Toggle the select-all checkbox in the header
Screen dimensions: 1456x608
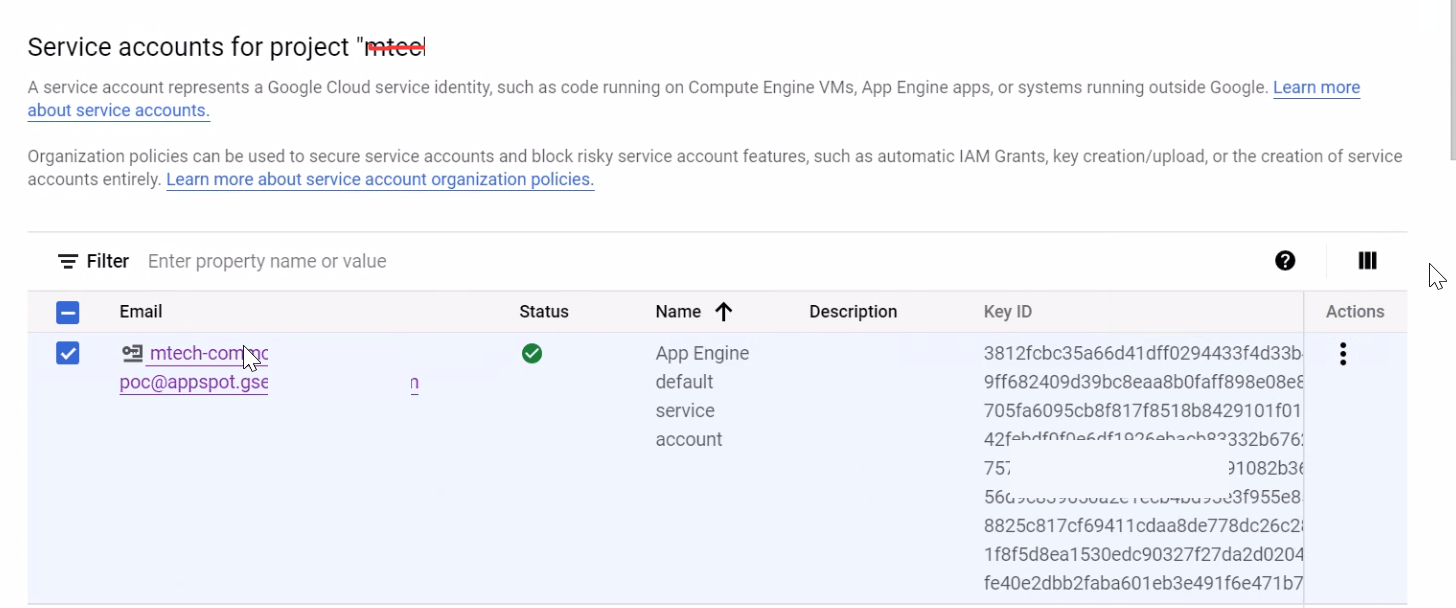click(x=67, y=311)
